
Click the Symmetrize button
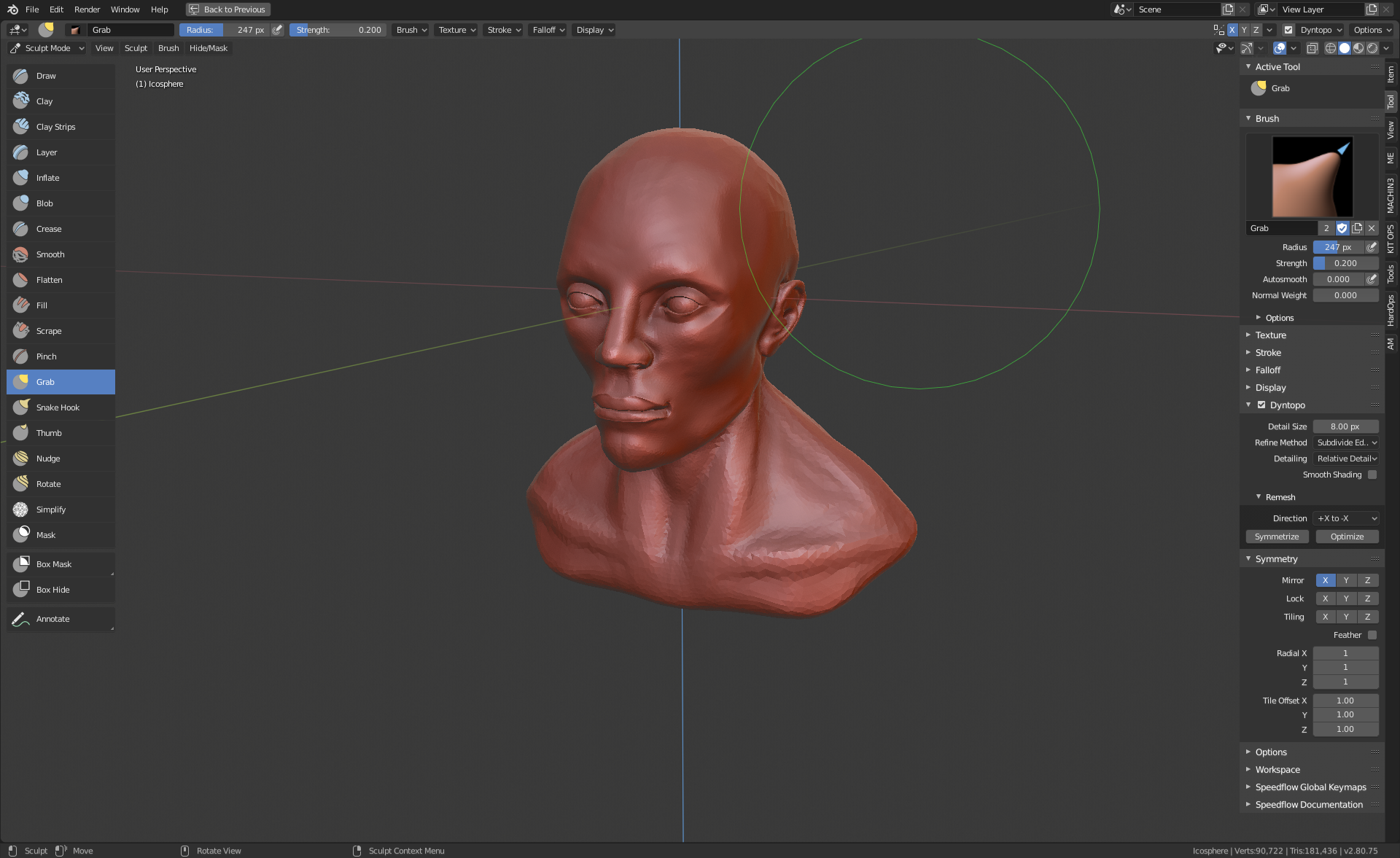point(1277,537)
